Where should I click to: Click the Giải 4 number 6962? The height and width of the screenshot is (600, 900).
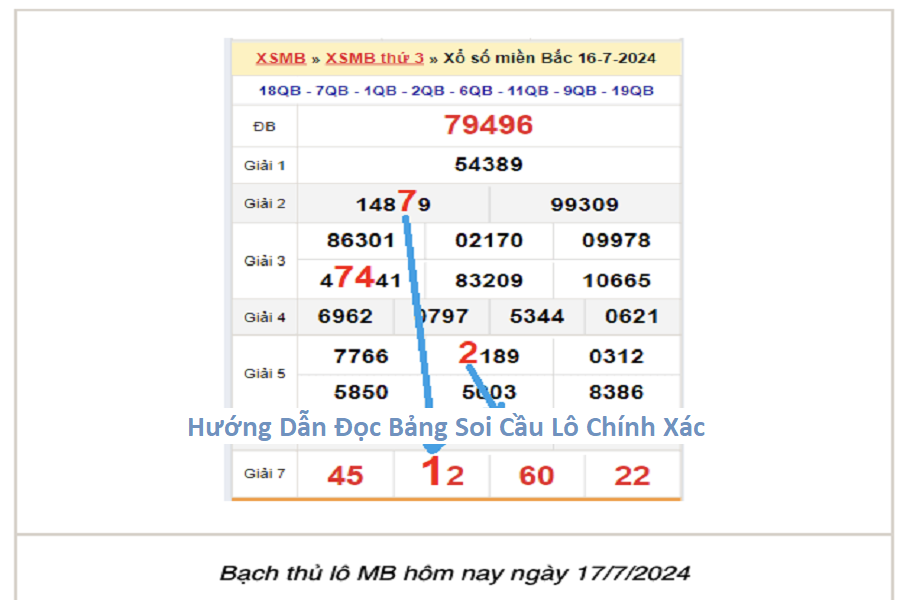pos(345,316)
